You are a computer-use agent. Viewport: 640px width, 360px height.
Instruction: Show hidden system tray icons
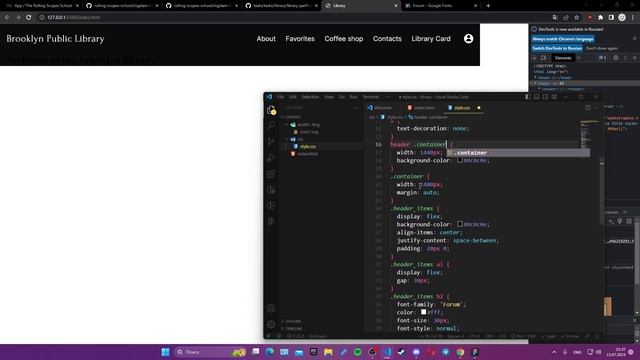pos(554,352)
